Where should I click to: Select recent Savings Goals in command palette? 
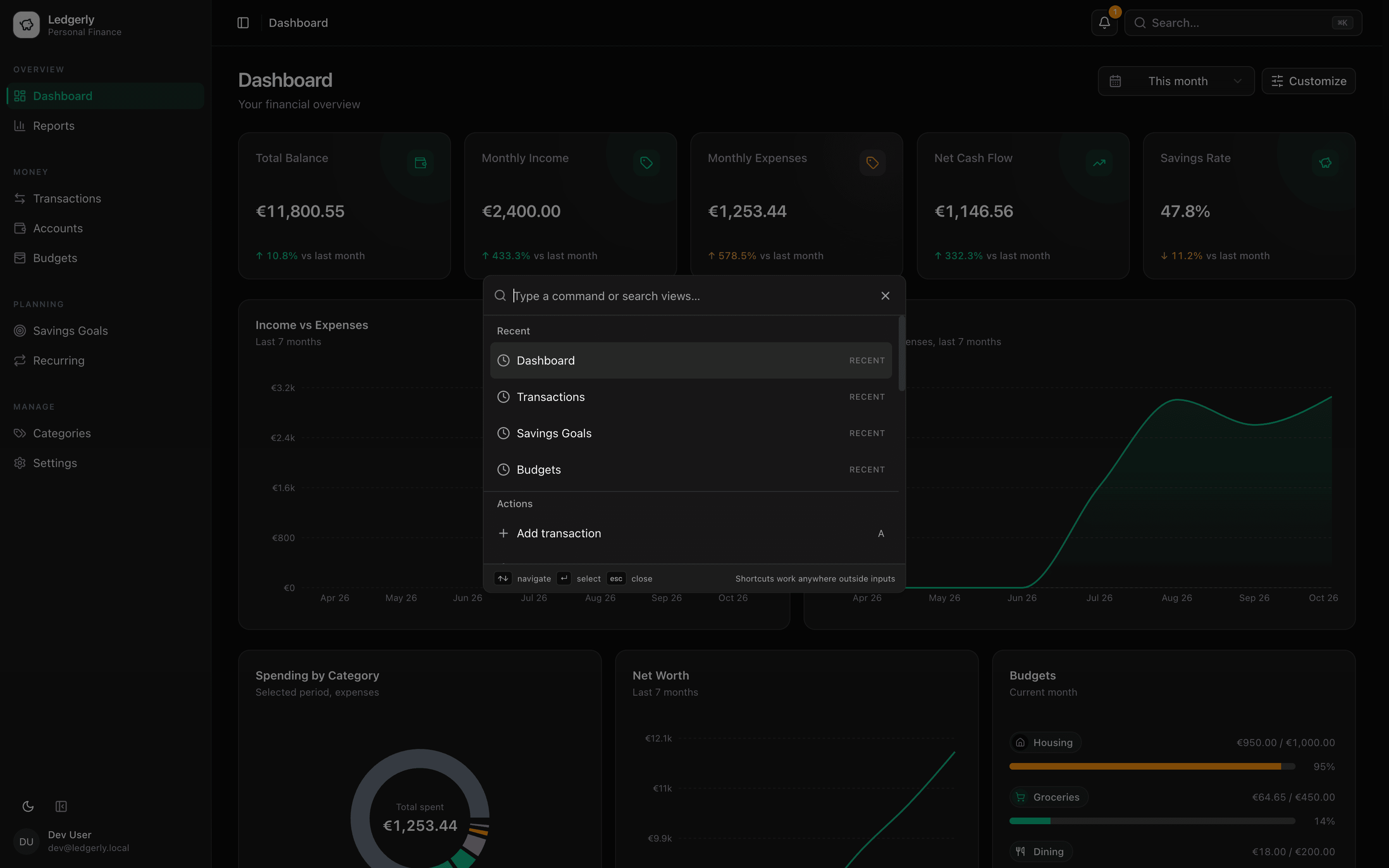(691, 434)
